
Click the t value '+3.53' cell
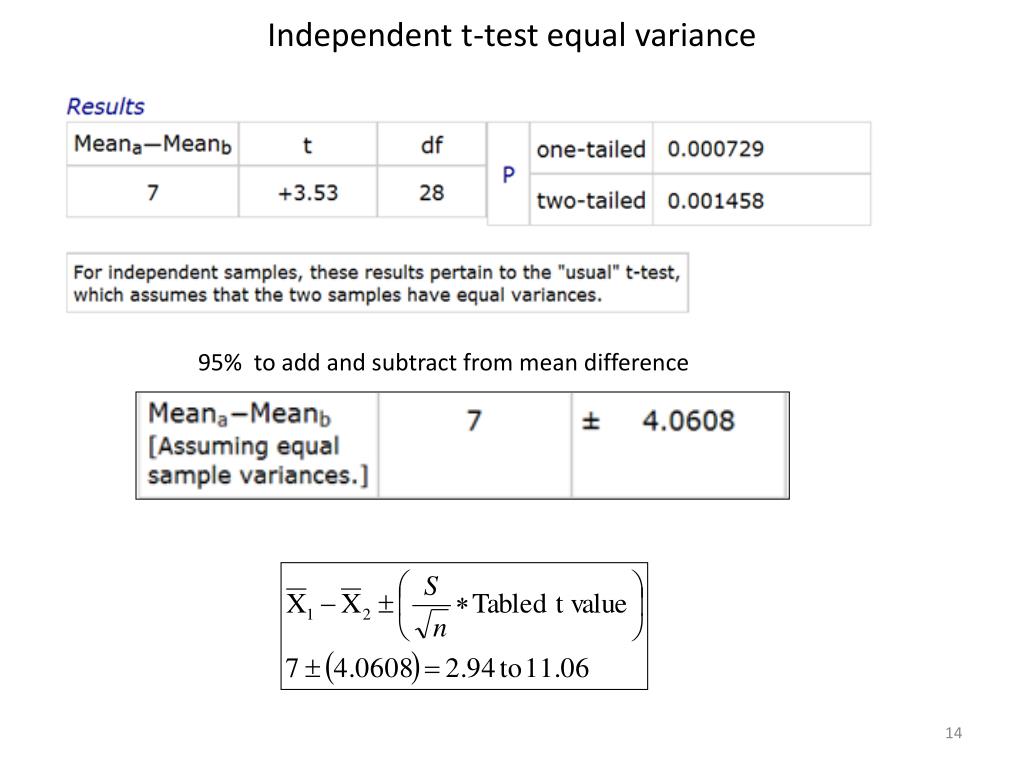point(308,192)
